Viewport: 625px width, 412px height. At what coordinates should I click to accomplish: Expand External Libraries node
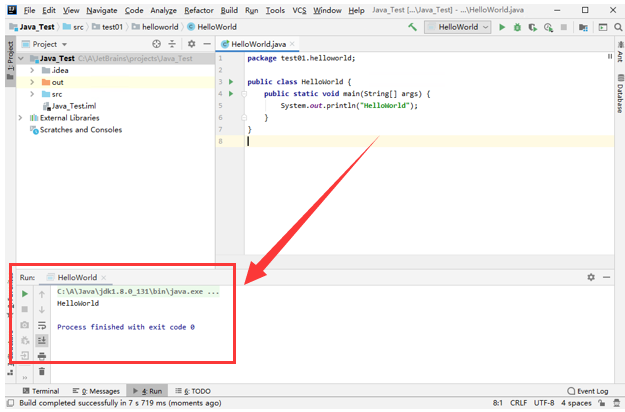pos(20,118)
